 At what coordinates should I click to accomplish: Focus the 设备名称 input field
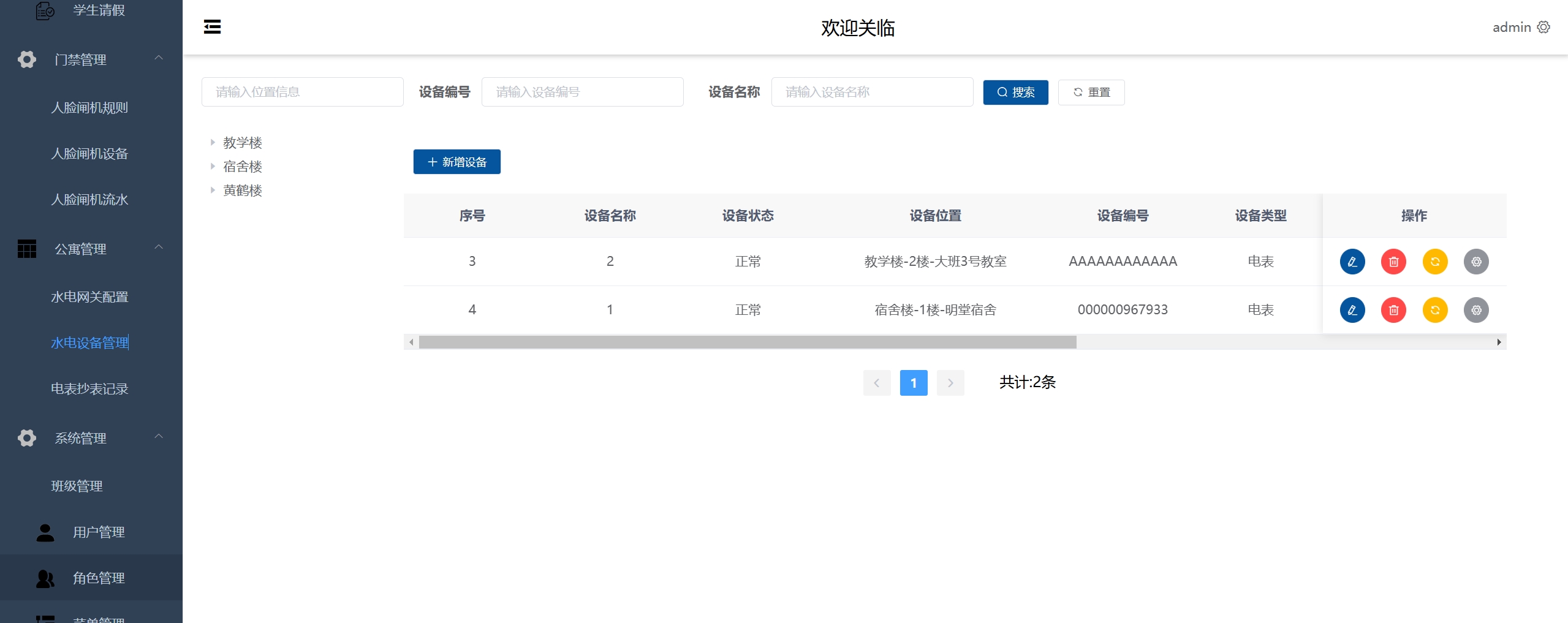click(873, 92)
